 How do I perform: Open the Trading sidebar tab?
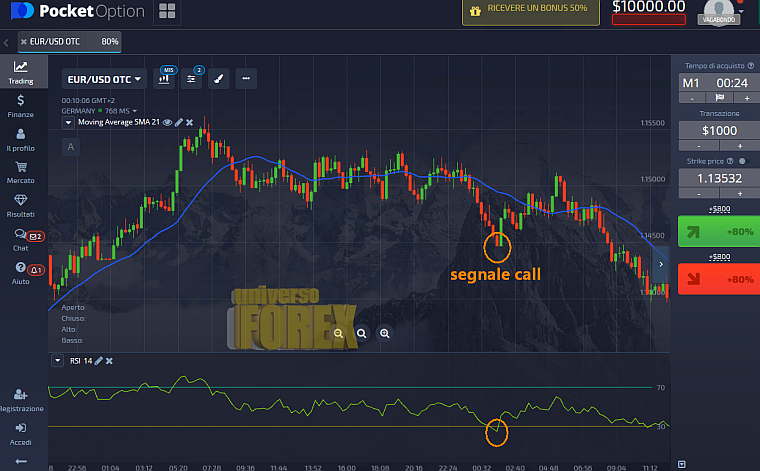click(20, 72)
